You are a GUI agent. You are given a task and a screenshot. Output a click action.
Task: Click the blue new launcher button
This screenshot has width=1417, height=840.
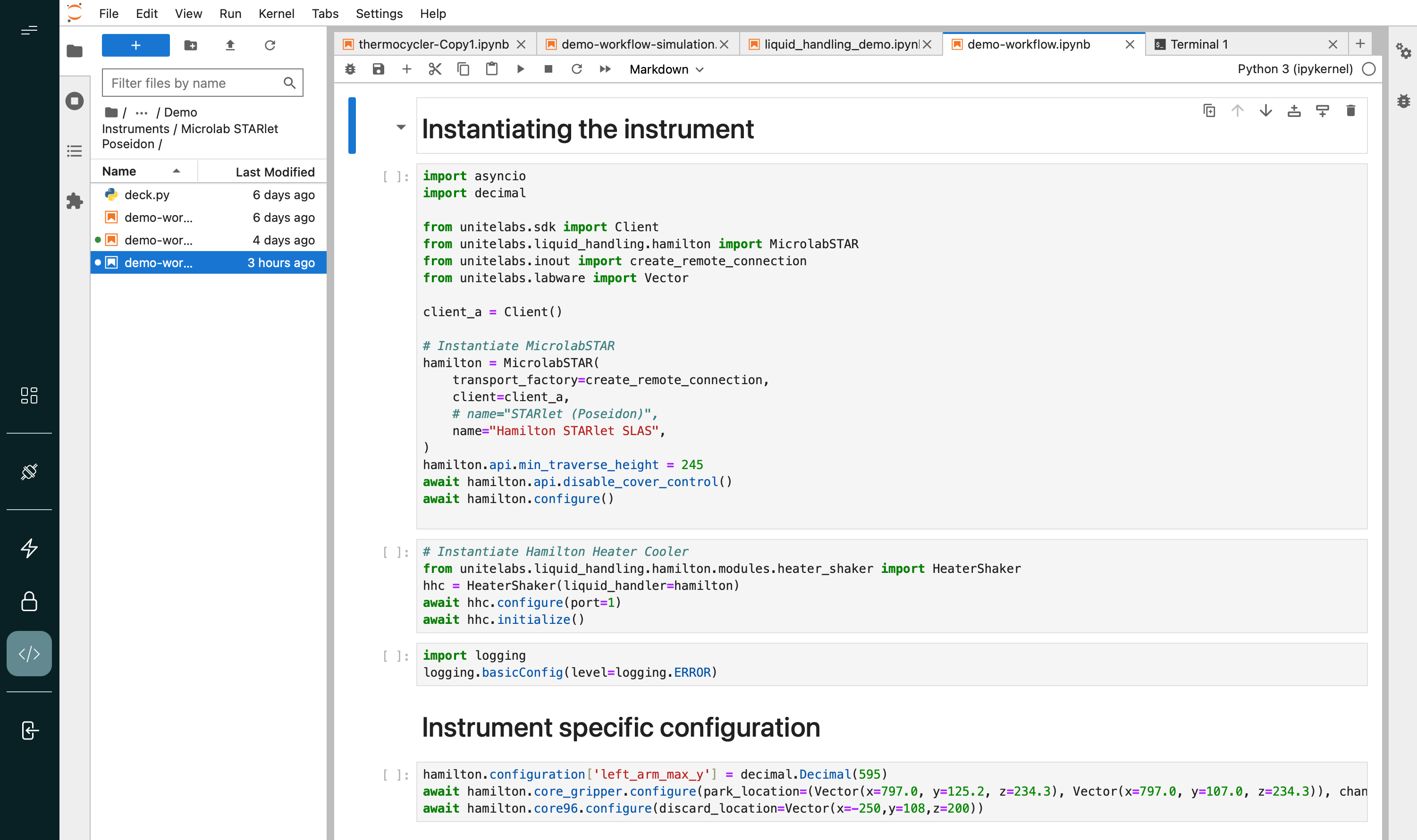[x=136, y=45]
